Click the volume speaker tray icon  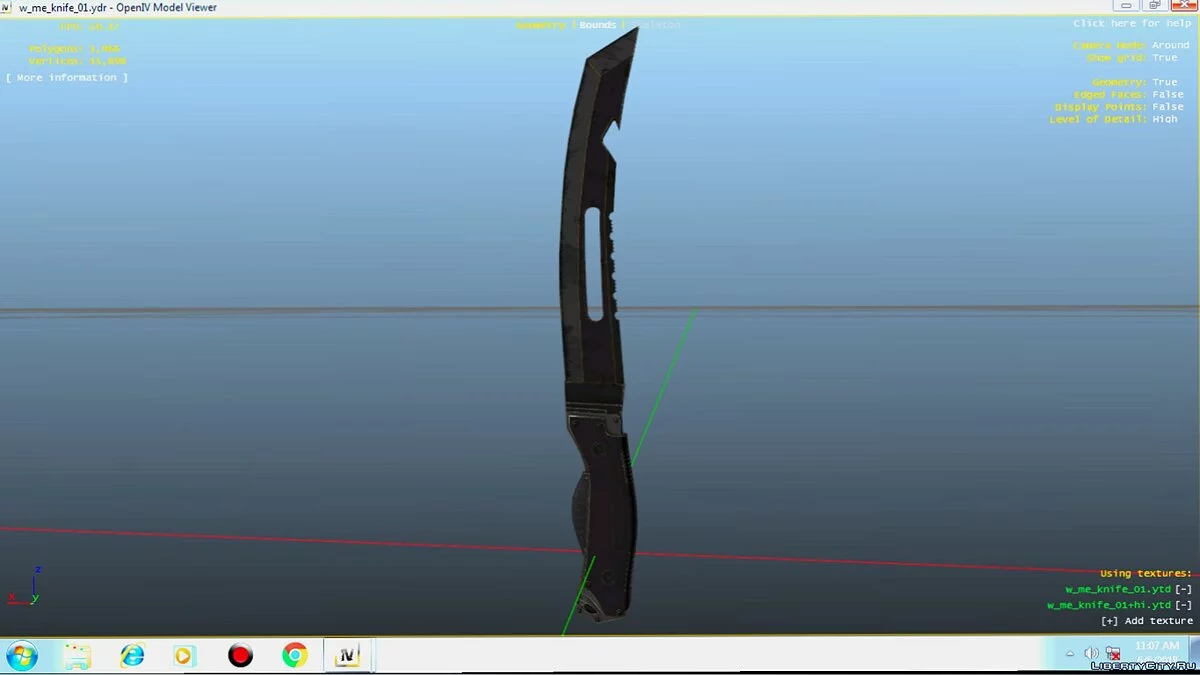1091,653
